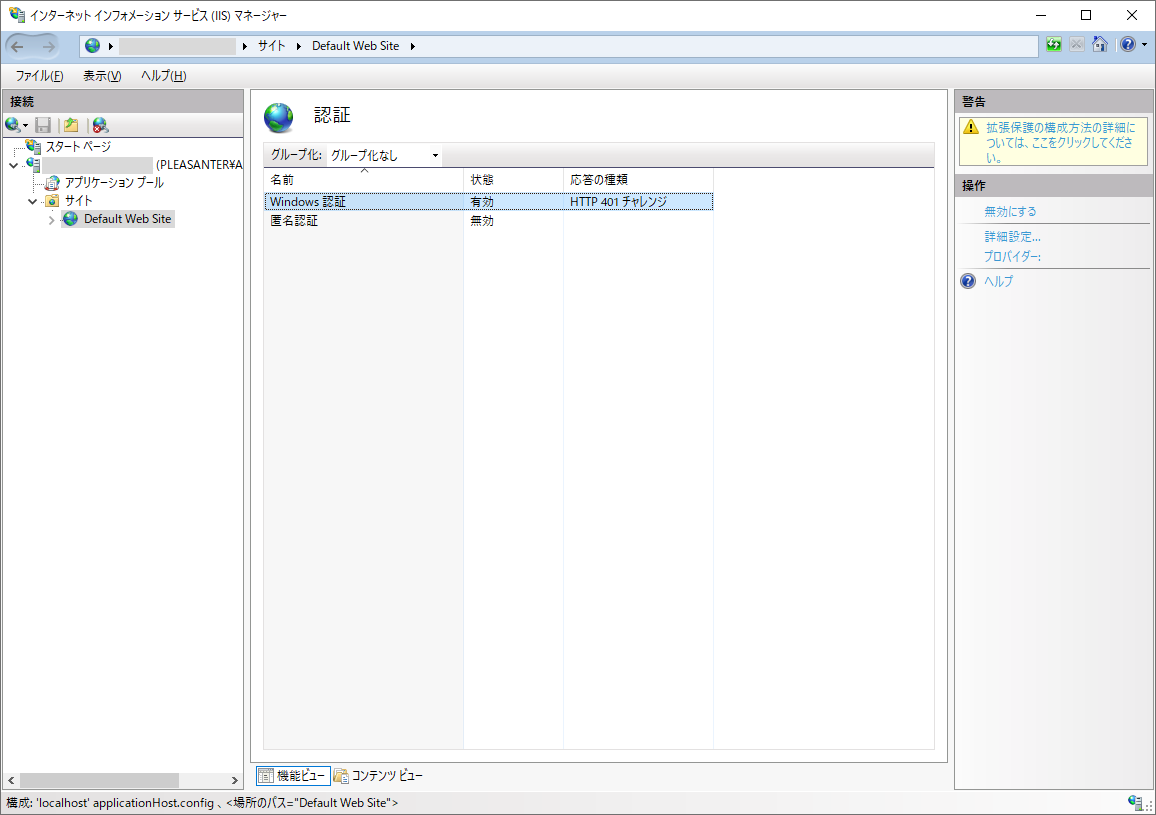Open ヘルプ(H) menu
The image size is (1156, 815).
pos(164,76)
